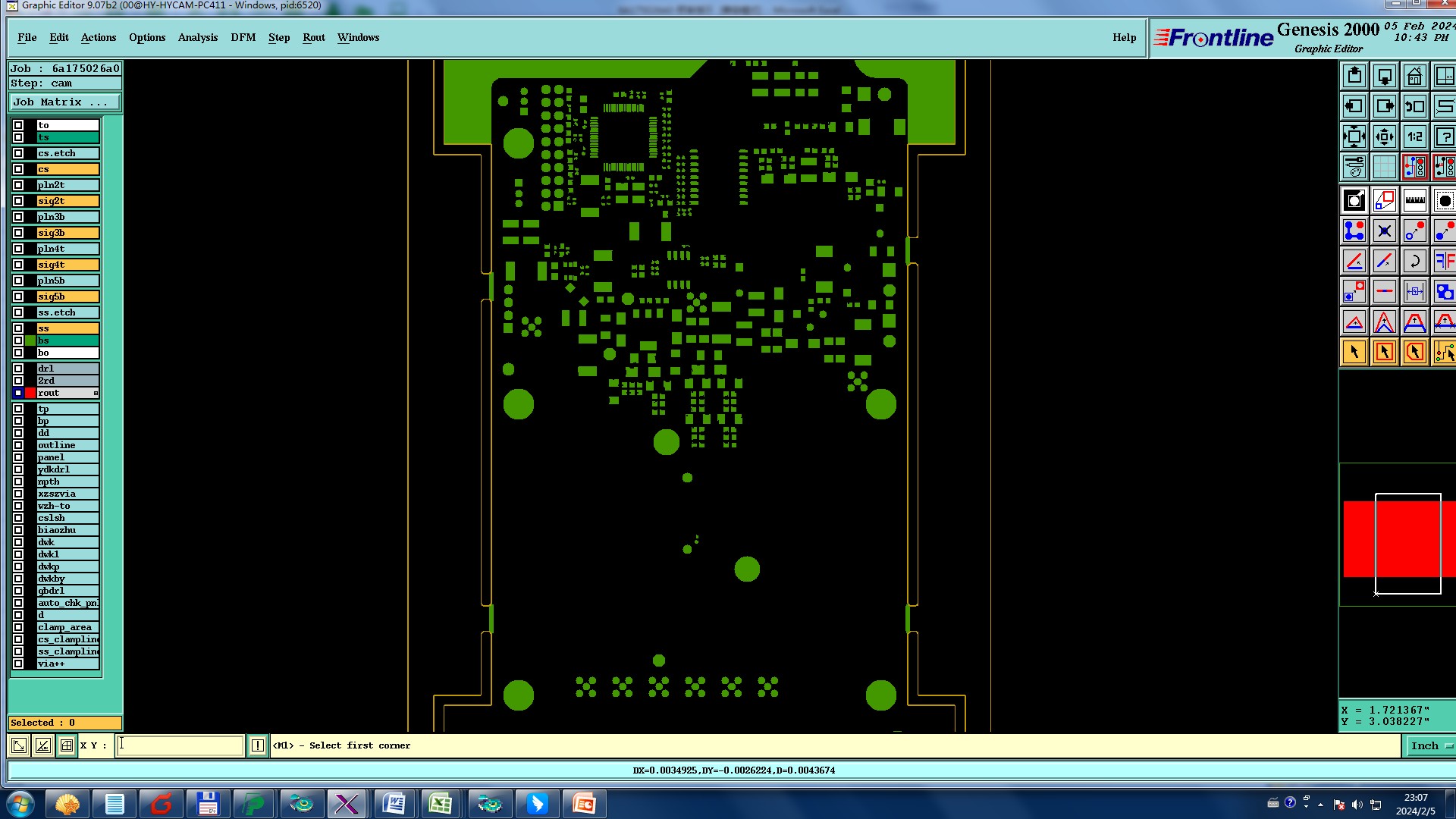Click the grid display icon
Image resolution: width=1456 pixels, height=819 pixels.
[x=1384, y=168]
